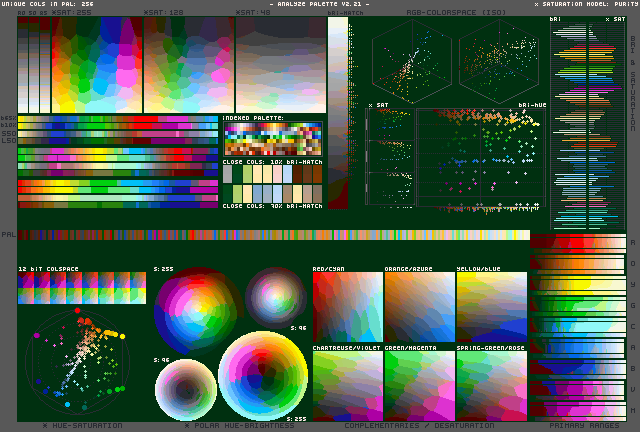Click the Yellow/Blue complementary square

[x=491, y=307]
